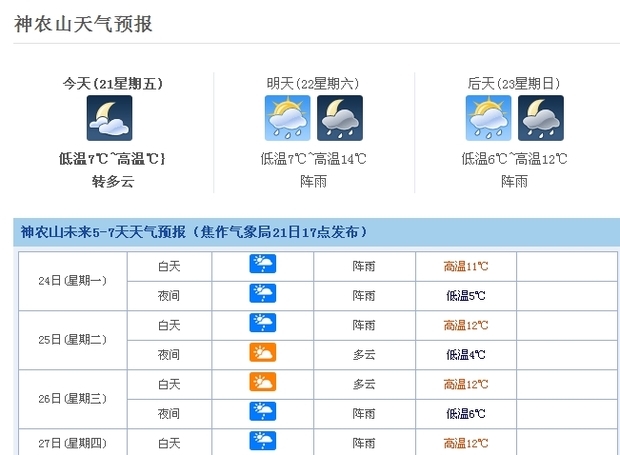Select 低温6℃~高温12℃ text
Image resolution: width=620 pixels, height=455 pixels.
click(514, 159)
